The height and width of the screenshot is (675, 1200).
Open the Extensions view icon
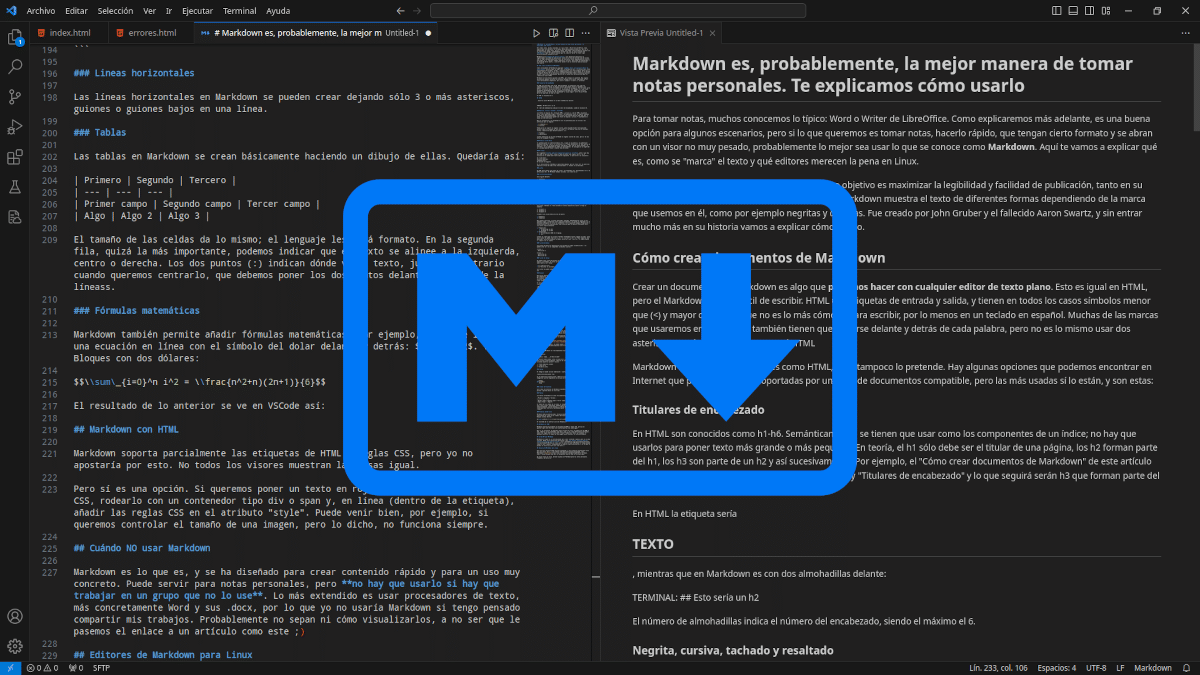pyautogui.click(x=15, y=156)
